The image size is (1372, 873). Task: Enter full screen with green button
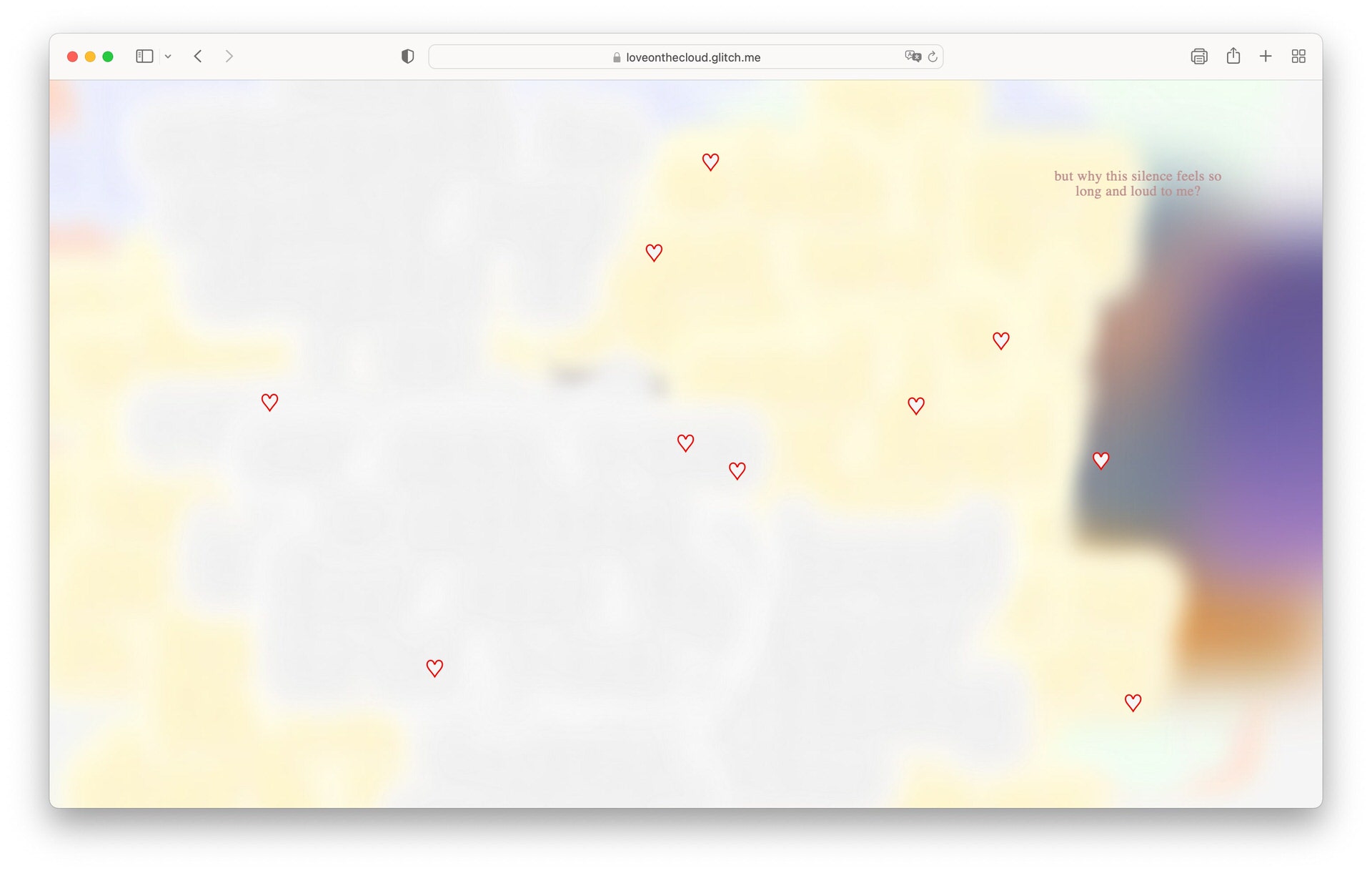(x=108, y=56)
